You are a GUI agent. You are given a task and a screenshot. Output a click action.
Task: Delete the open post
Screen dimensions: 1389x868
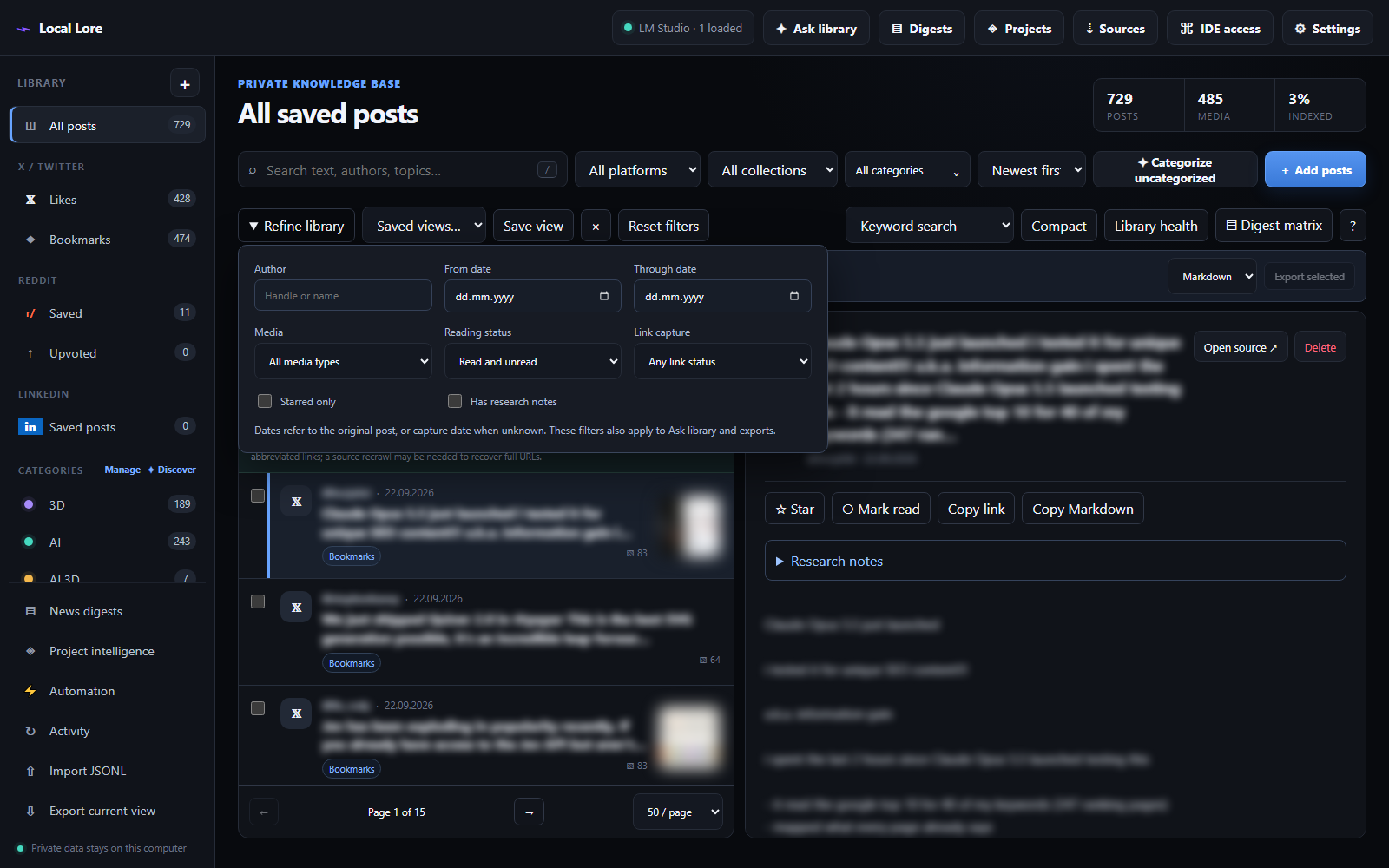(1320, 347)
